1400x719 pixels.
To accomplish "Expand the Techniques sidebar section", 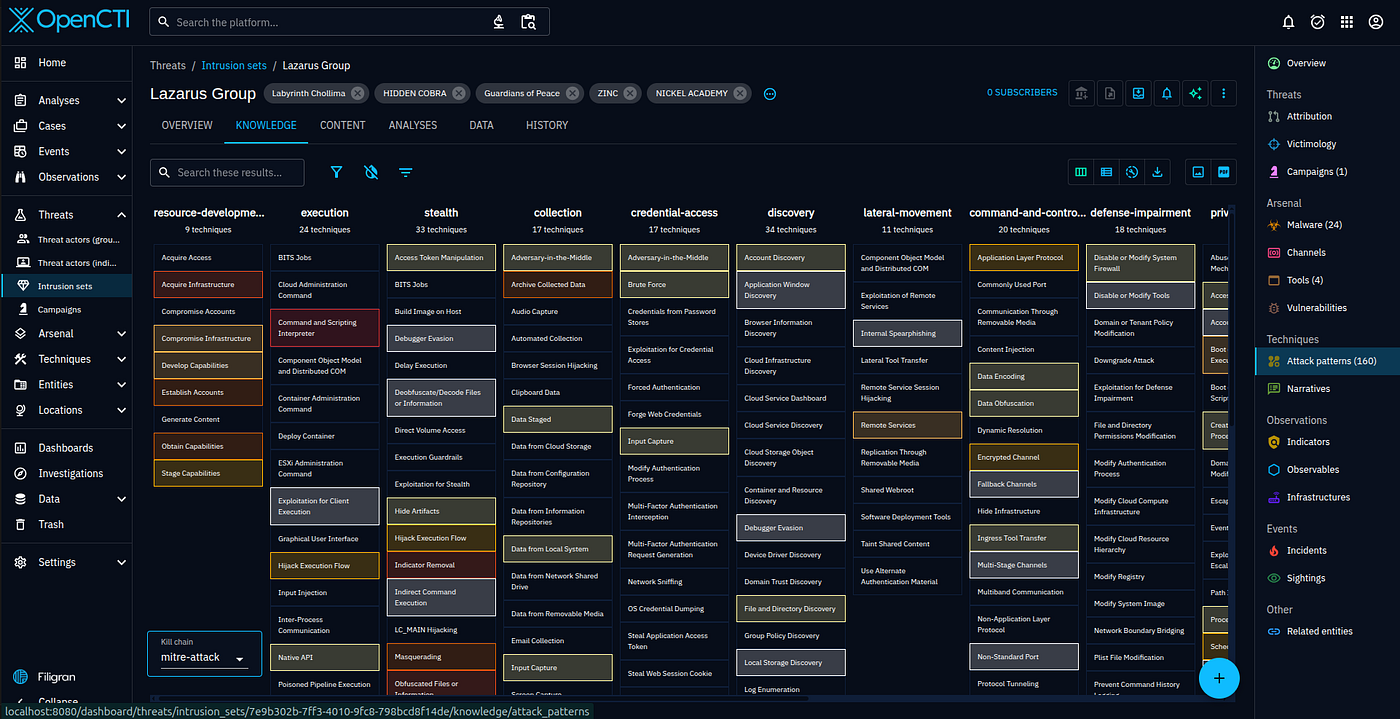I will coord(121,360).
